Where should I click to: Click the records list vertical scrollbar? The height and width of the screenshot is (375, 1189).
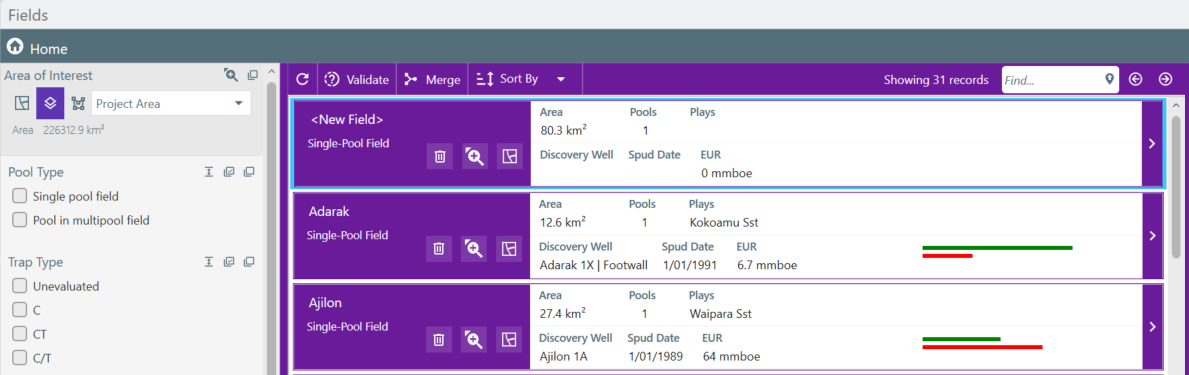click(1175, 188)
